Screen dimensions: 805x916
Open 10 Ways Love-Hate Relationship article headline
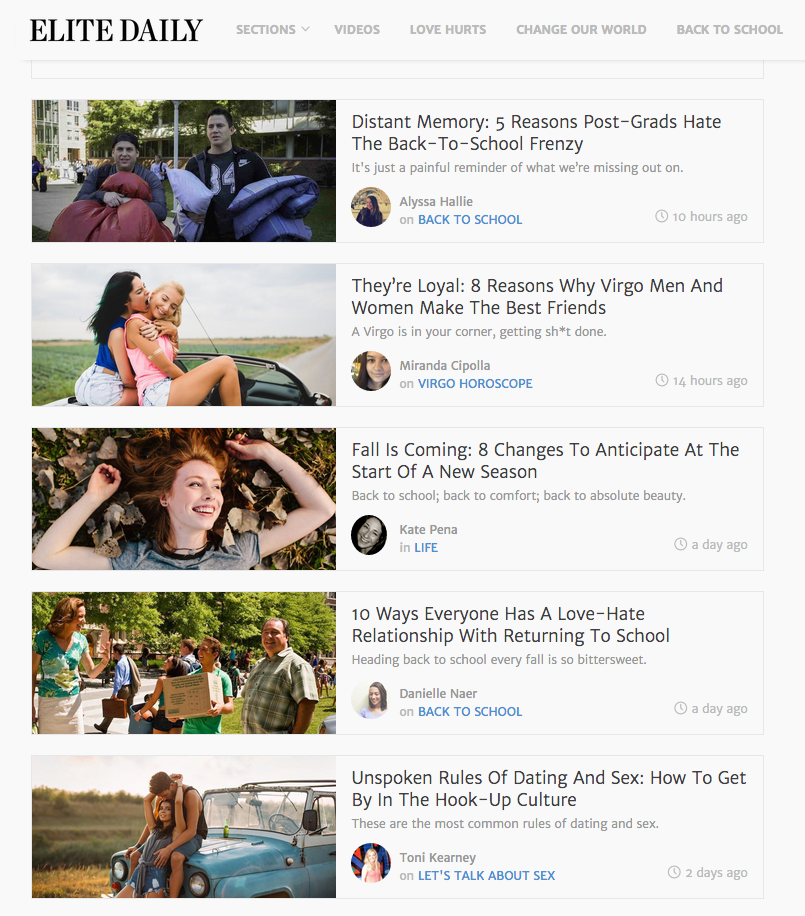[511, 625]
